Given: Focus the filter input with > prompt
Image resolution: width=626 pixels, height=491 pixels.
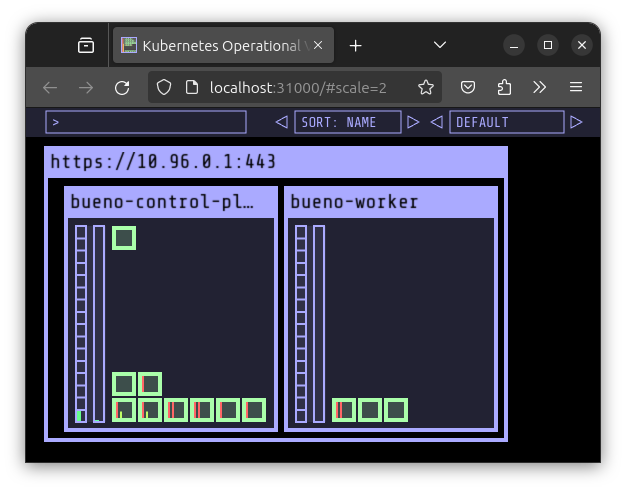Looking at the screenshot, I should pos(146,122).
